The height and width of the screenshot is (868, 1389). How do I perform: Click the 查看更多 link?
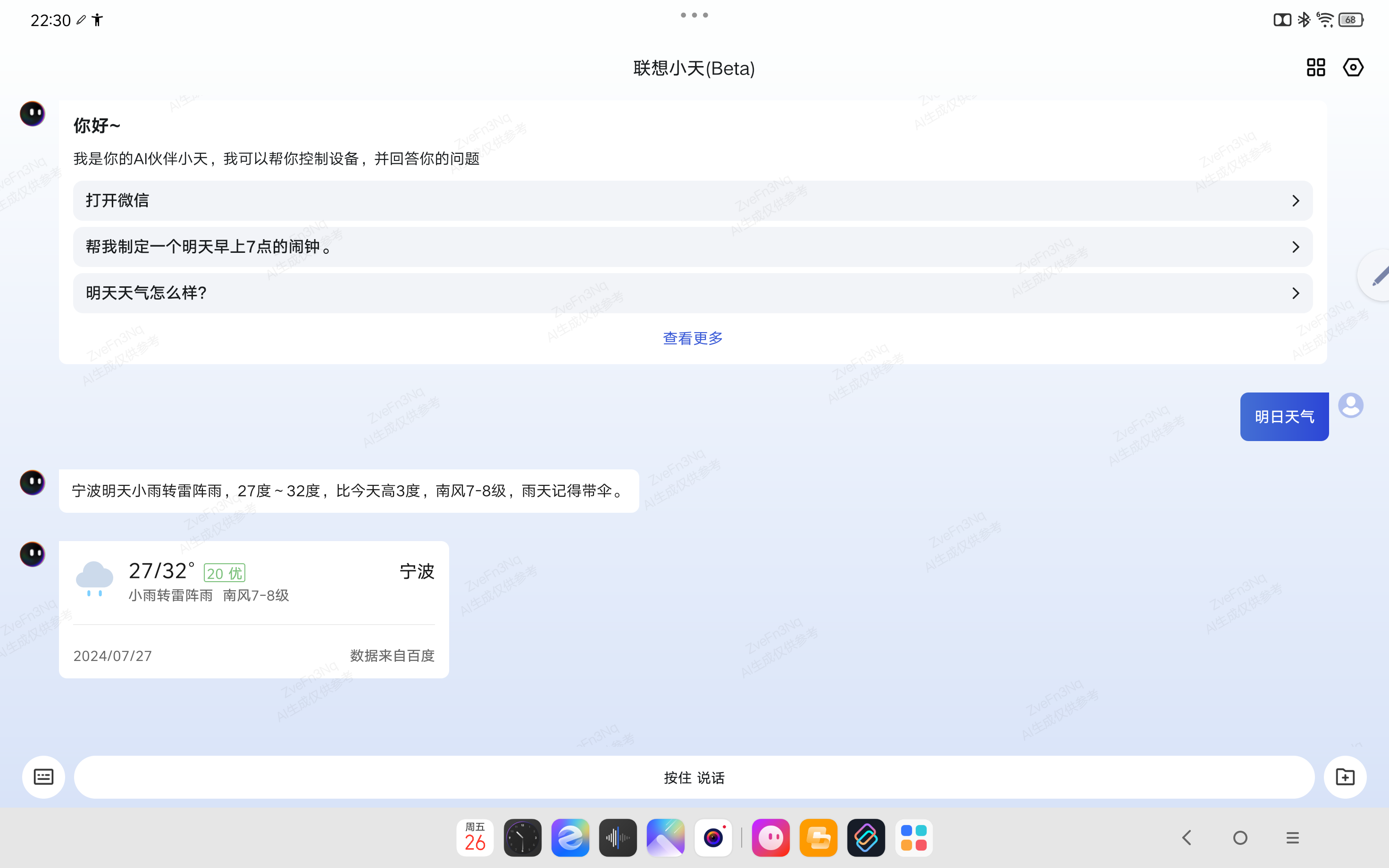click(x=693, y=338)
